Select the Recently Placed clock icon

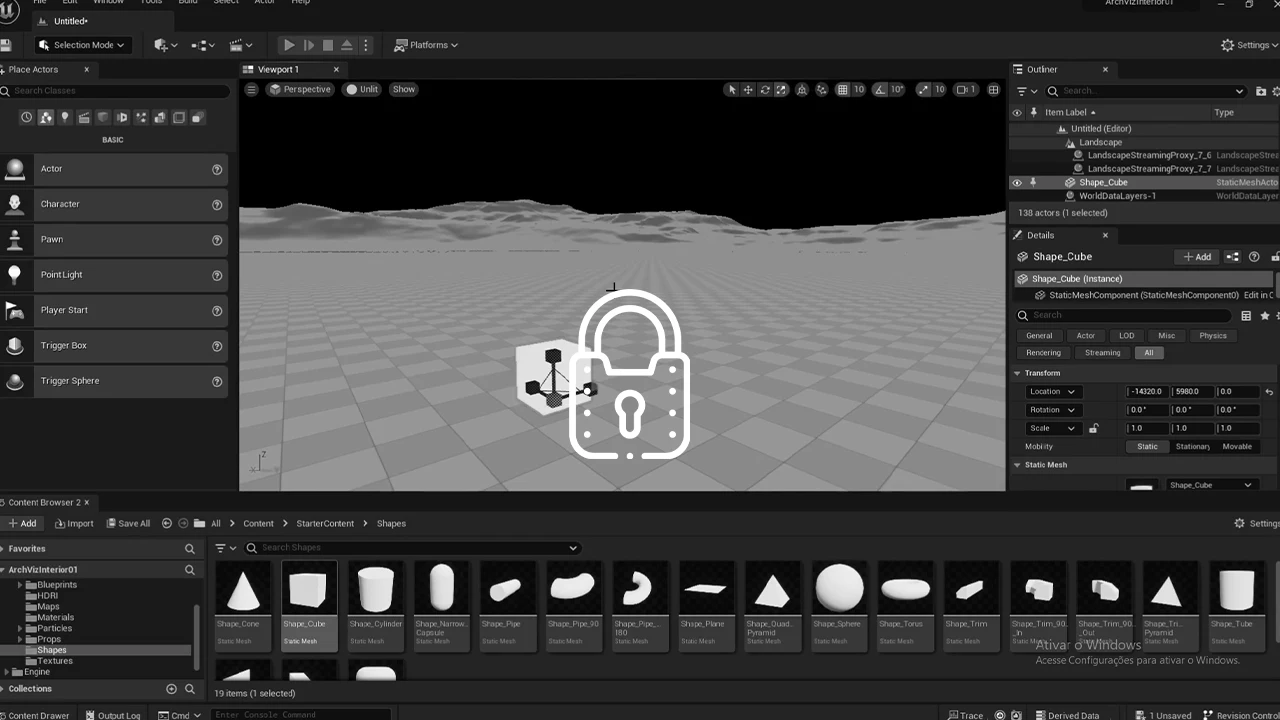(27, 118)
